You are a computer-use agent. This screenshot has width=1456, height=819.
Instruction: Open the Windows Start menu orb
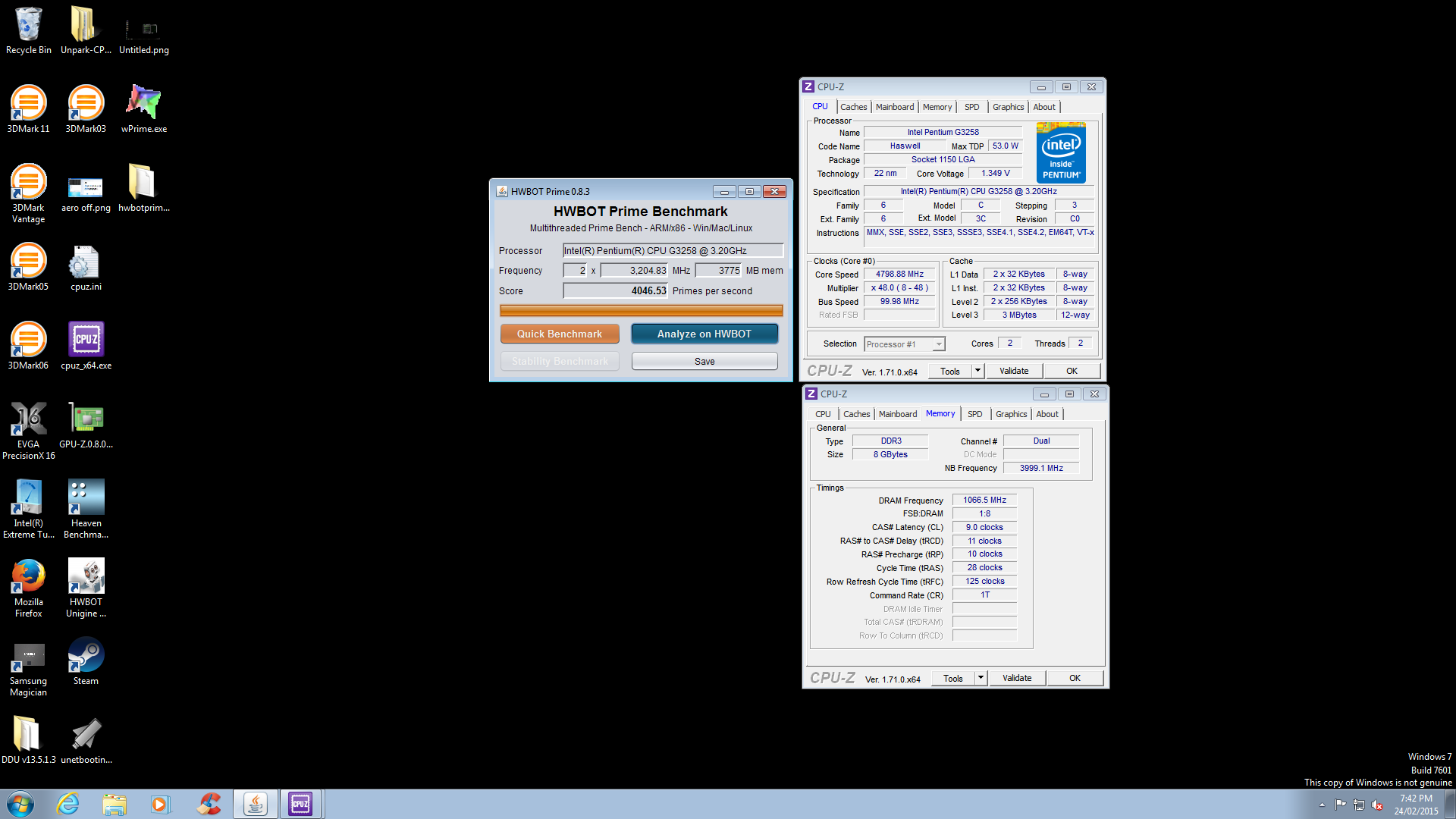coord(20,804)
